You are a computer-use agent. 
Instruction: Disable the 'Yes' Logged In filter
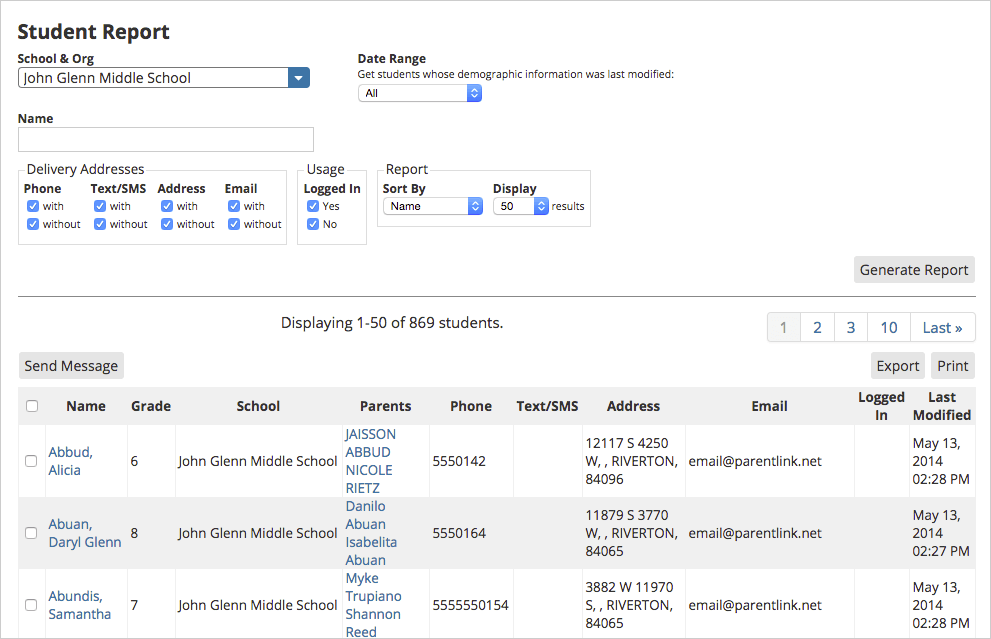(x=313, y=206)
